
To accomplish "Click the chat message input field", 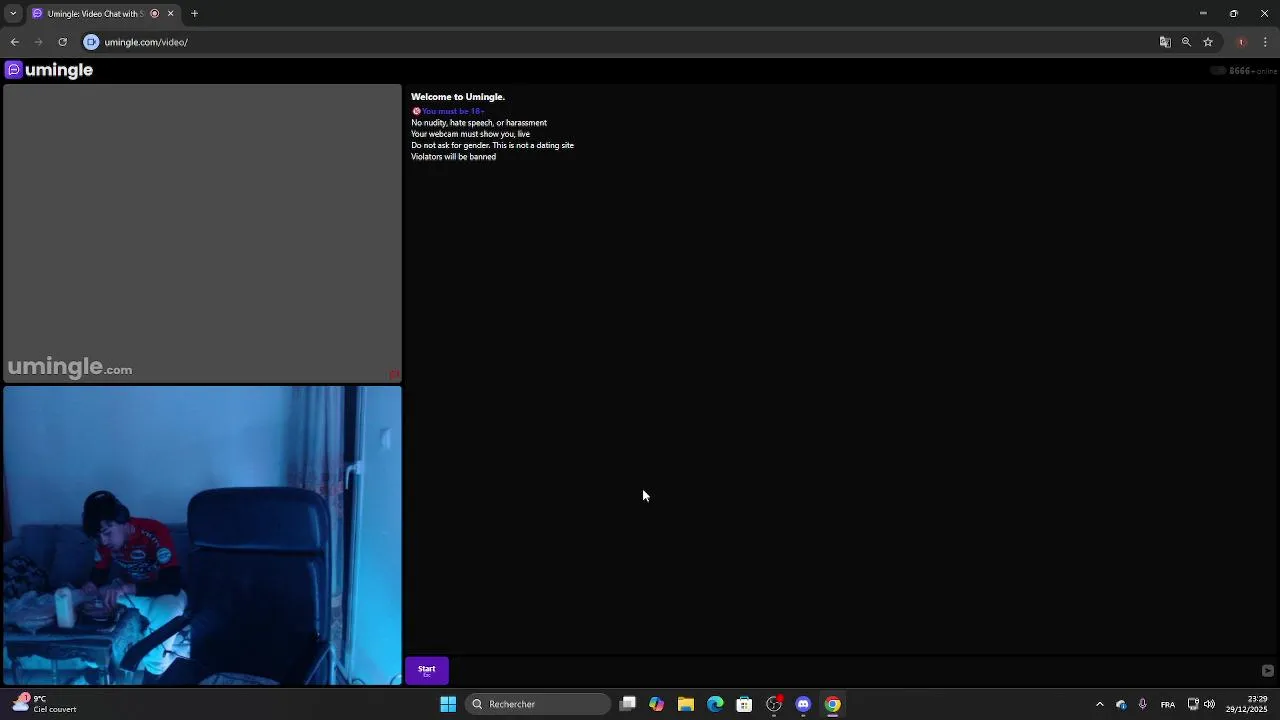I will click(854, 670).
